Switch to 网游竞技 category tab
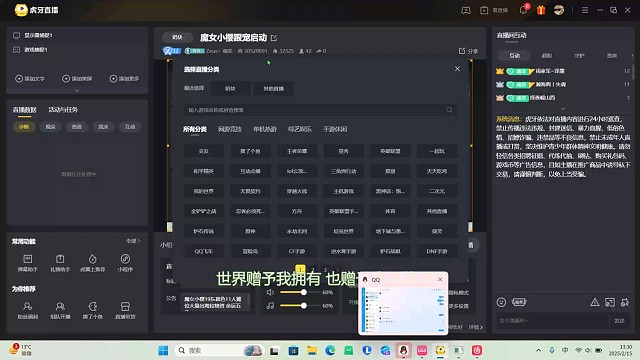 tap(230, 129)
